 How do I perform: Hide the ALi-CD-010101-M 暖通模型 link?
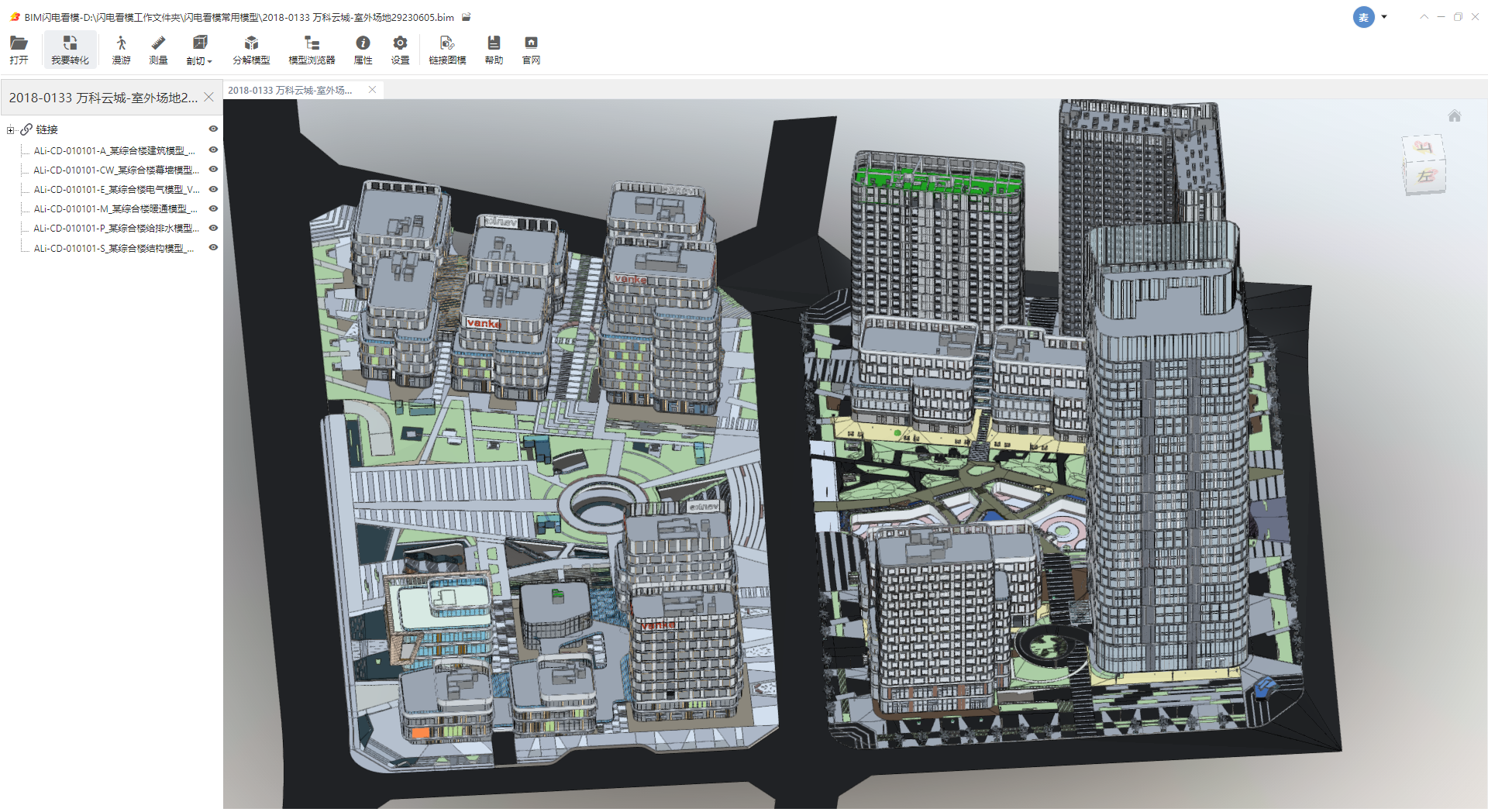213,208
